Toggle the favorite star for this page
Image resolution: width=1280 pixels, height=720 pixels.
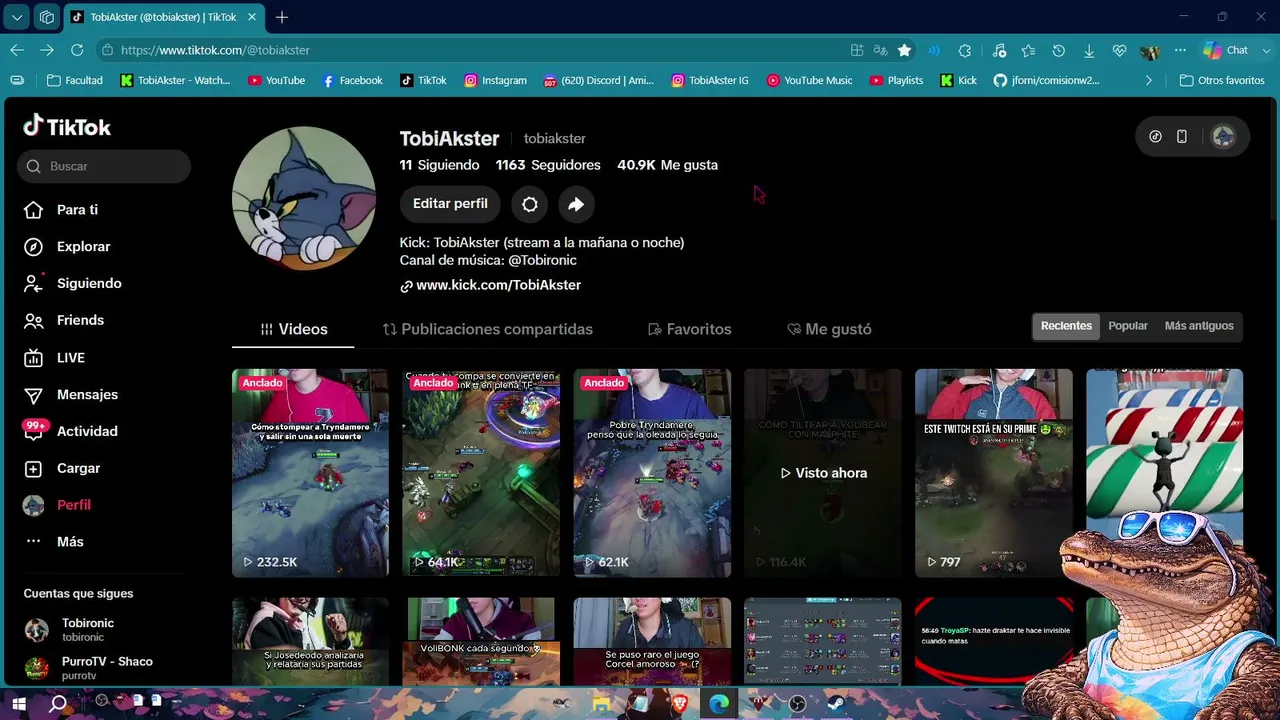(x=904, y=50)
